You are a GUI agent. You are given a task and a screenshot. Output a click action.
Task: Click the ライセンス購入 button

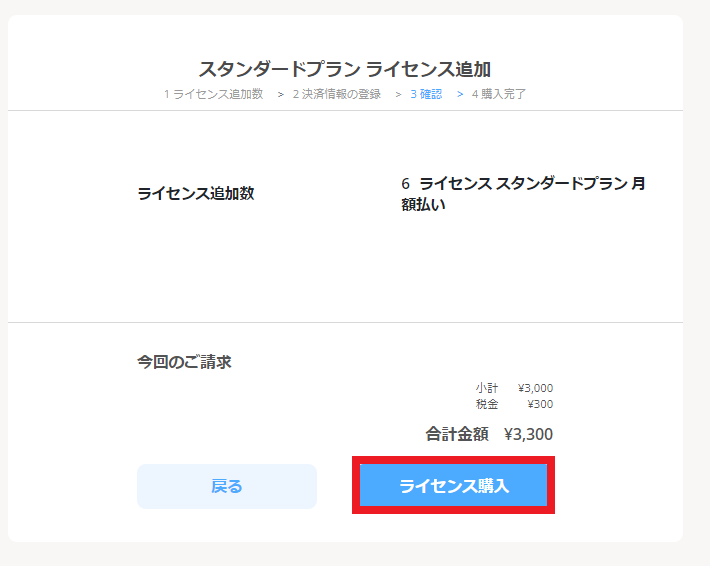tap(453, 486)
